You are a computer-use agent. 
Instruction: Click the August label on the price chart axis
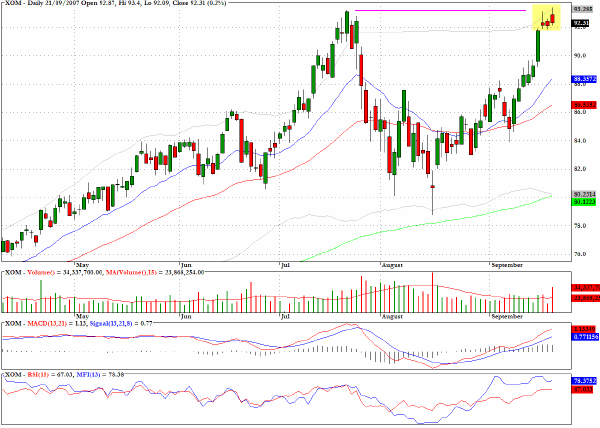tap(392, 265)
